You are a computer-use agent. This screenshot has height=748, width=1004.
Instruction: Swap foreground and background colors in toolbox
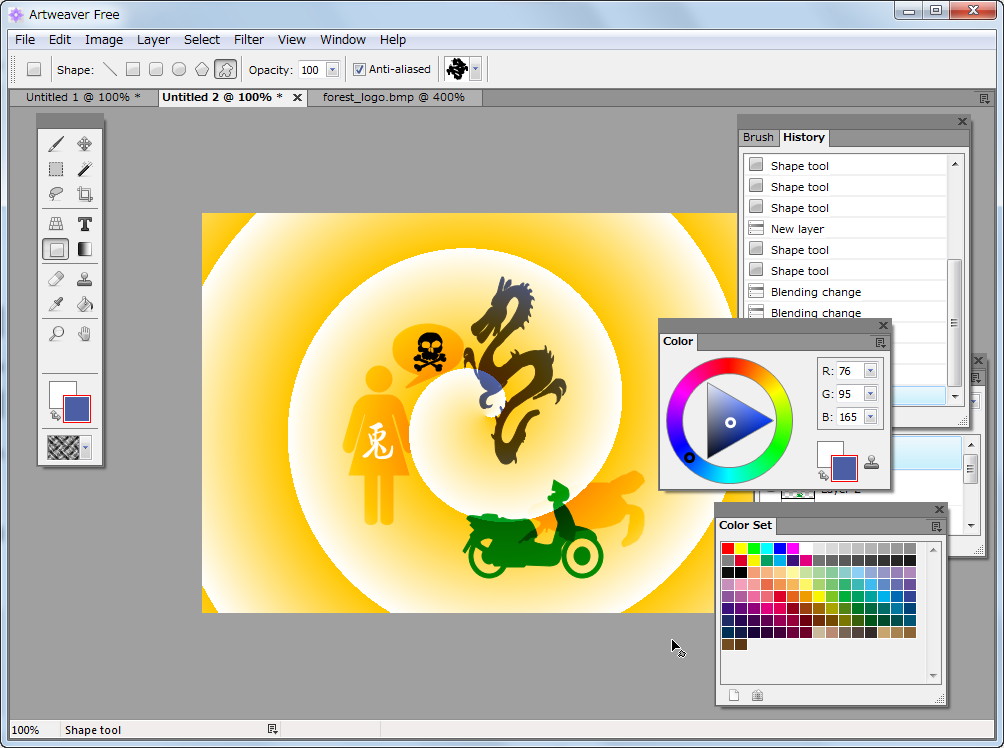tap(55, 416)
